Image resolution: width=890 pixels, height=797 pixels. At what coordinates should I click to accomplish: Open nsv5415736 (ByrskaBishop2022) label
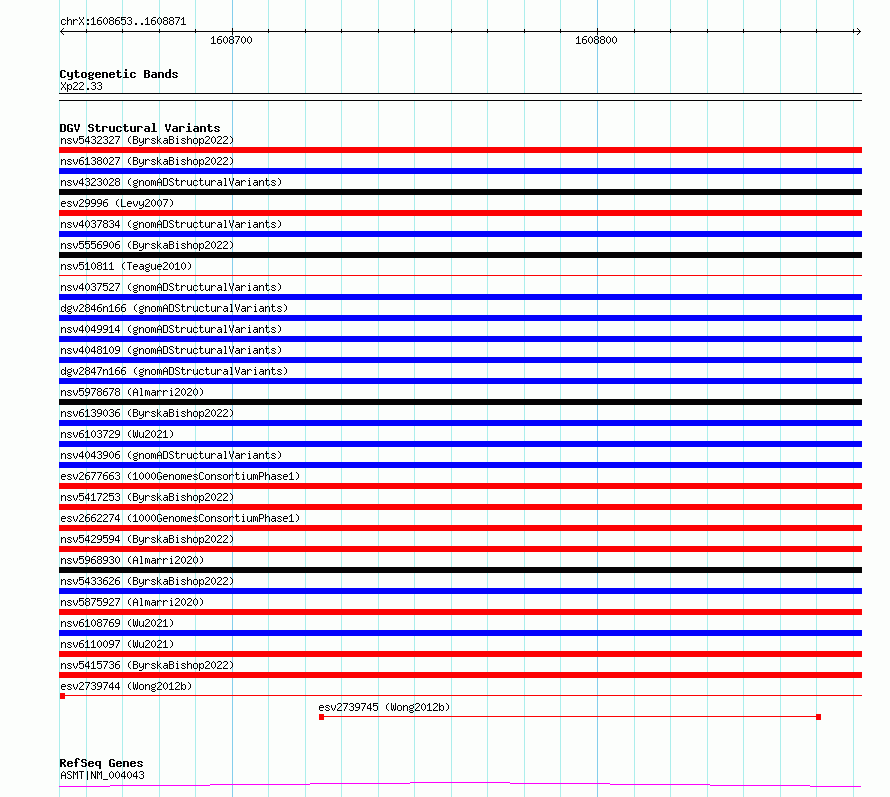147,665
